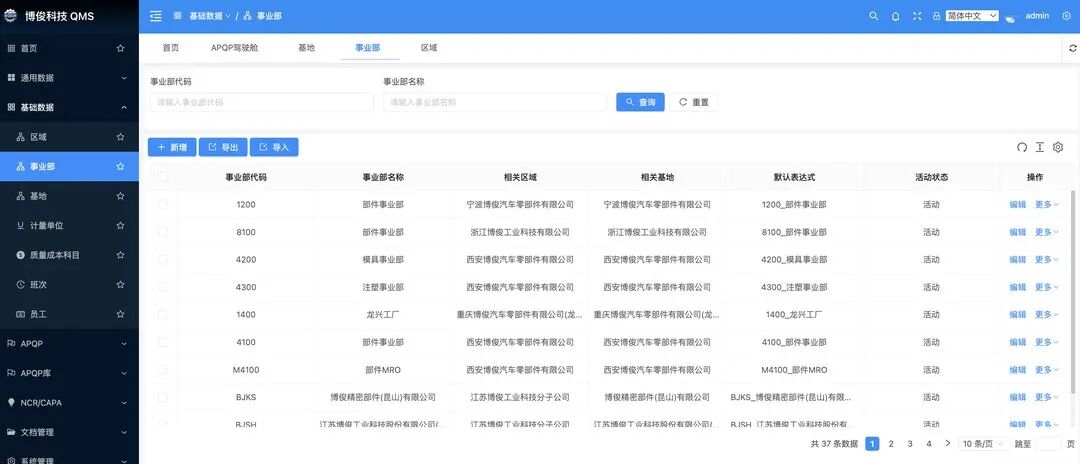The height and width of the screenshot is (464, 1080).
Task: Open table column settings gear
Action: point(1058,147)
